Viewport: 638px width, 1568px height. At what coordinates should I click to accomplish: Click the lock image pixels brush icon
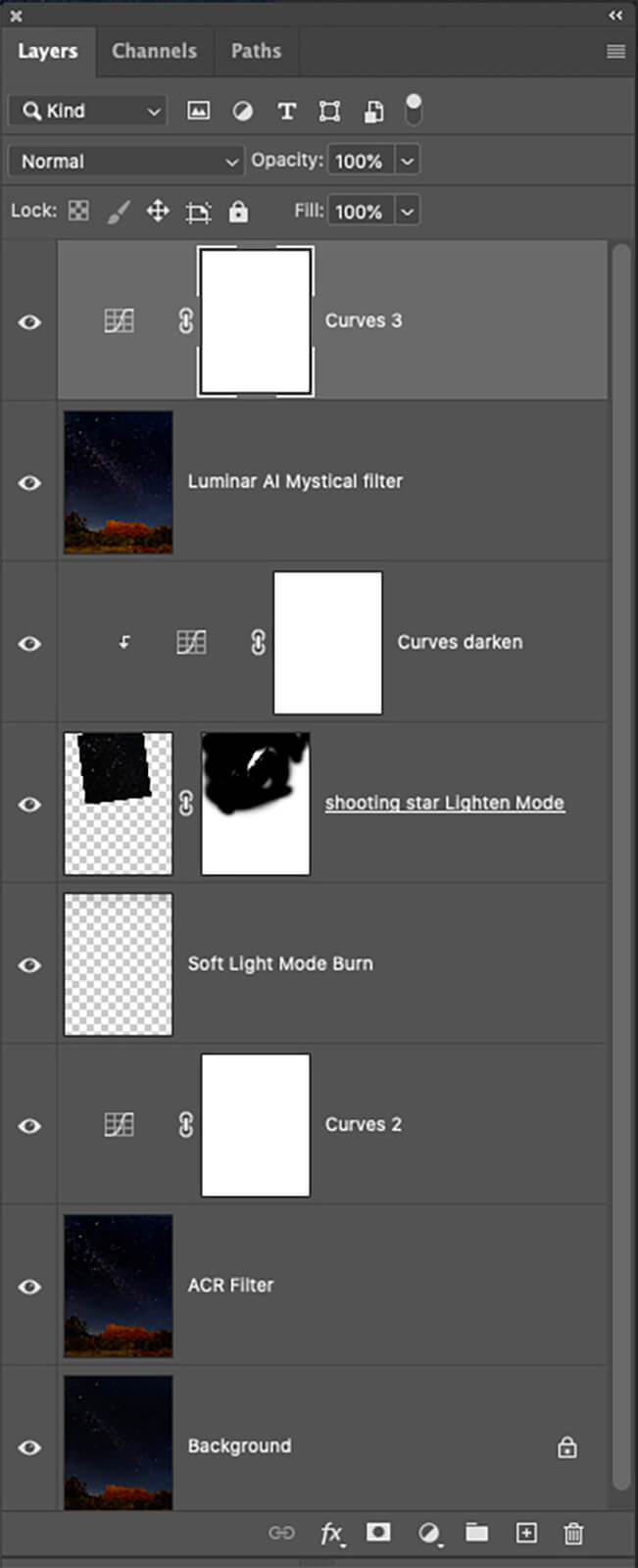coord(118,211)
